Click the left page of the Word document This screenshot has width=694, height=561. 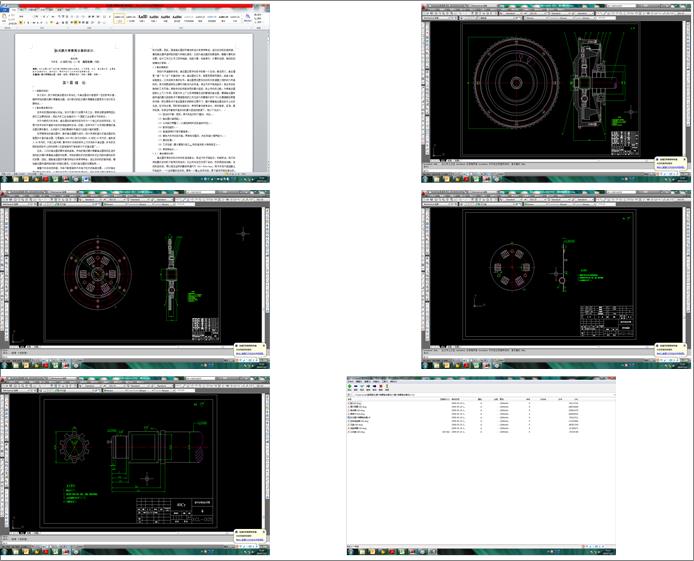pos(74,103)
